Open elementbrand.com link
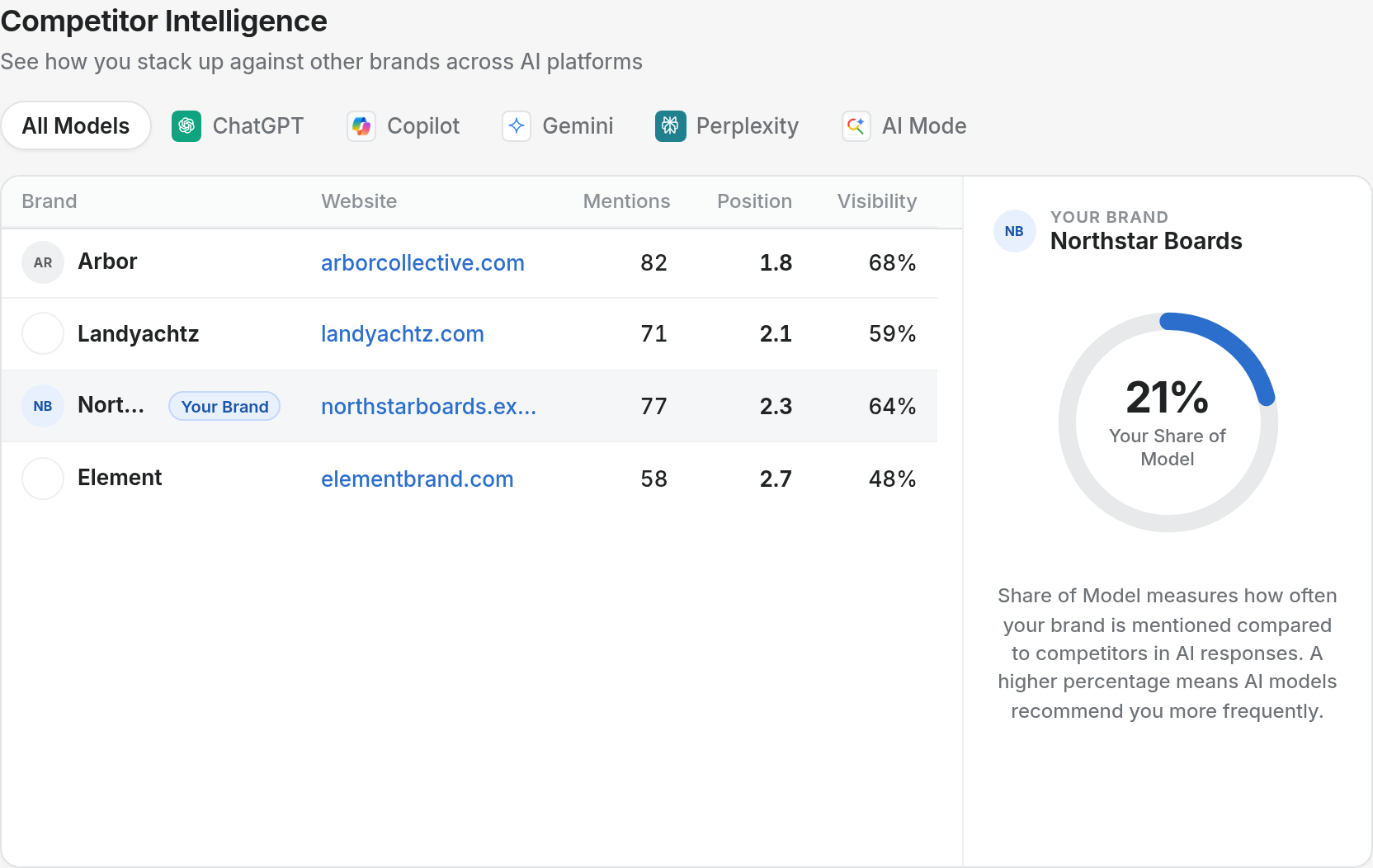 418,479
